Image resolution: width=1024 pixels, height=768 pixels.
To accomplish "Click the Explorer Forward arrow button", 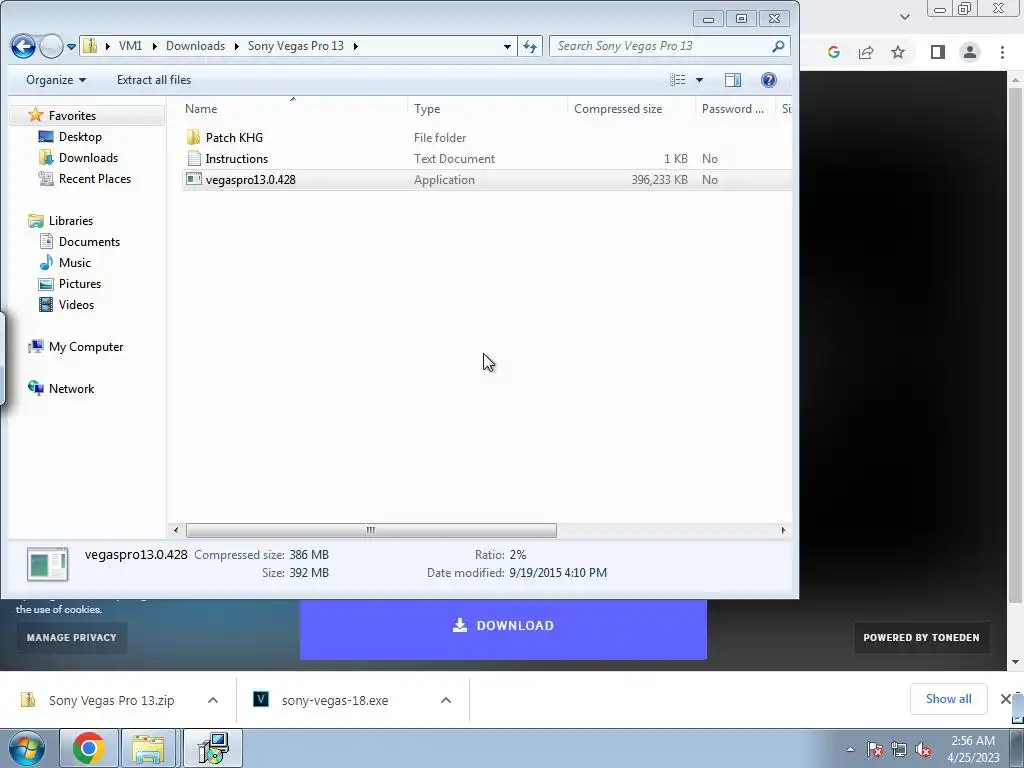I will [51, 46].
